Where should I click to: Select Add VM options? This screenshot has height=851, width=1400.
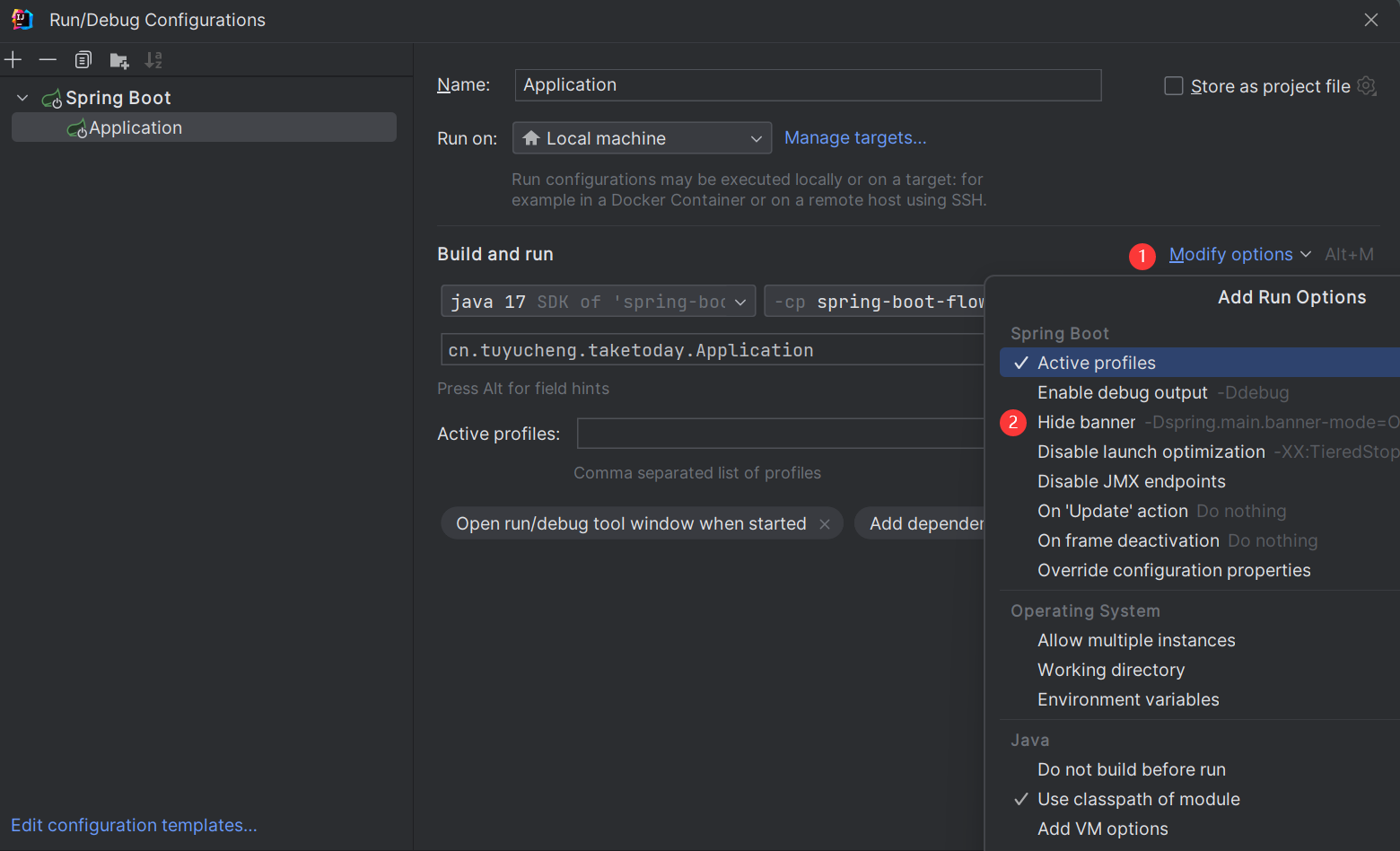(1200, 829)
